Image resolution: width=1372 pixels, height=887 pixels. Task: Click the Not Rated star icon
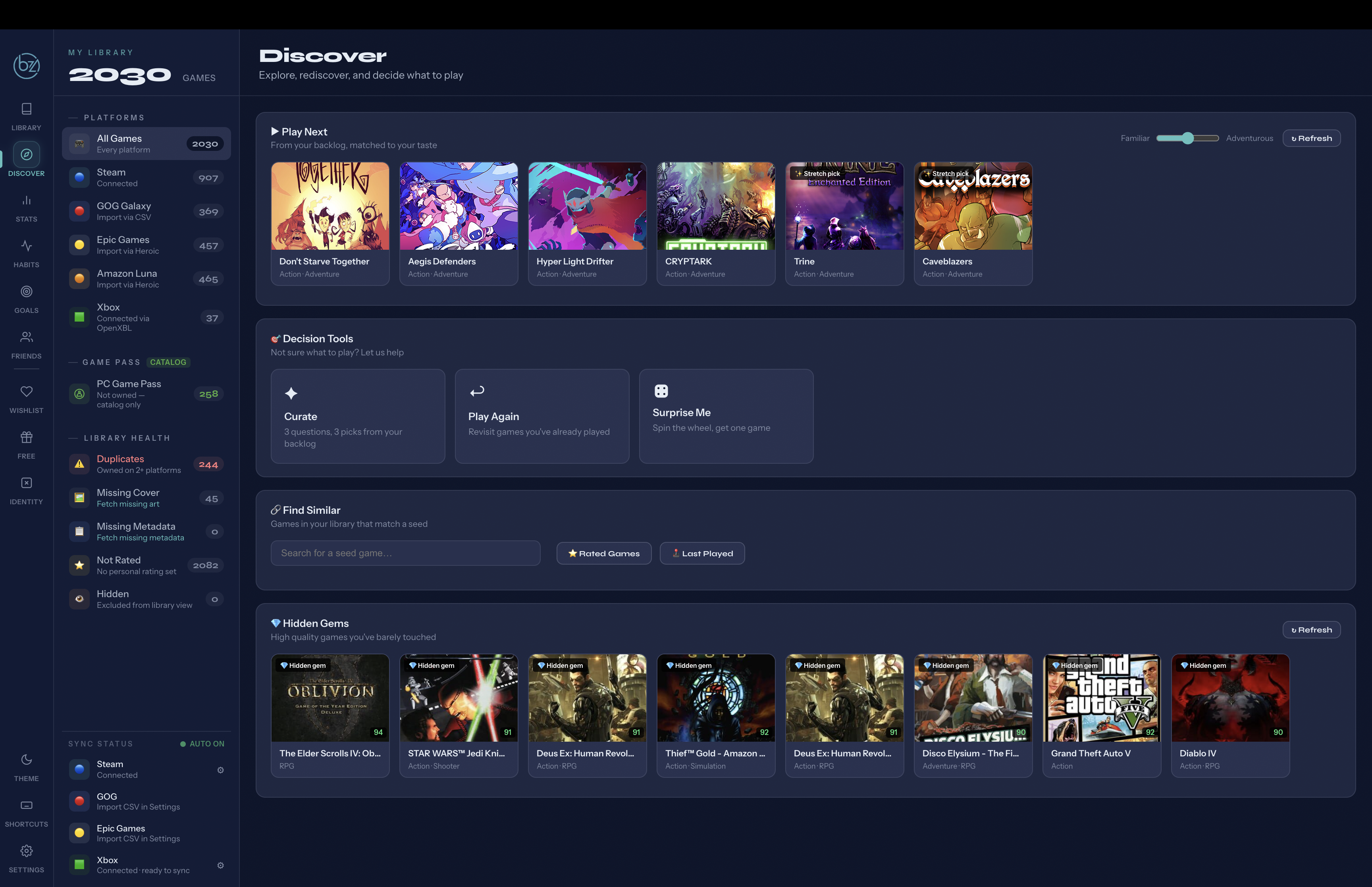[79, 566]
